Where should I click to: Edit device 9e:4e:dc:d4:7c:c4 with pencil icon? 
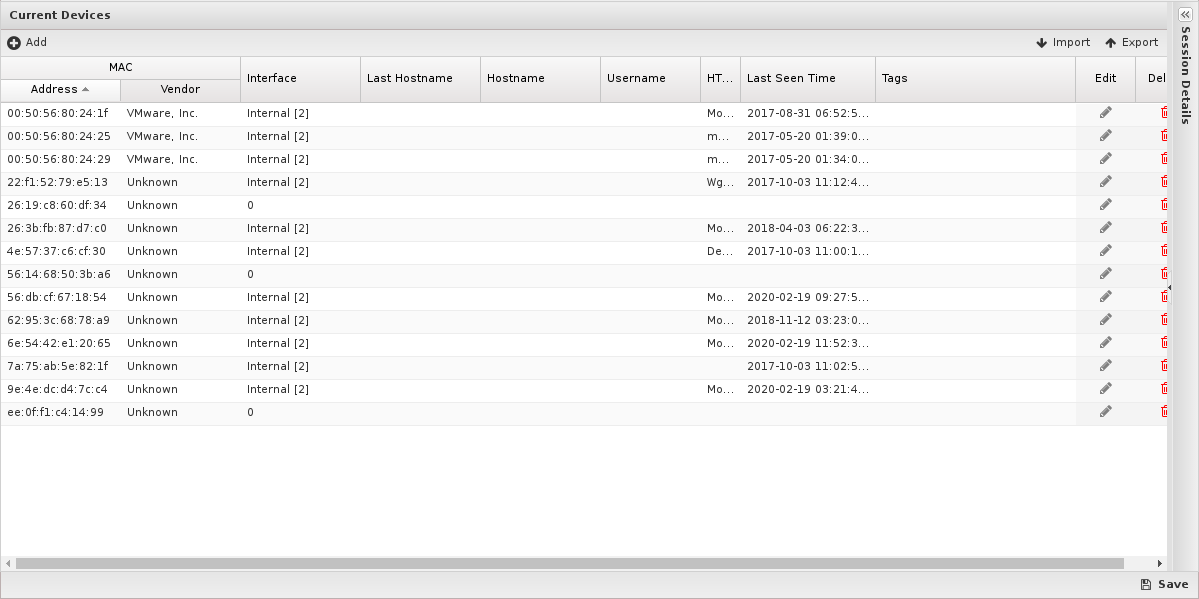pos(1105,389)
